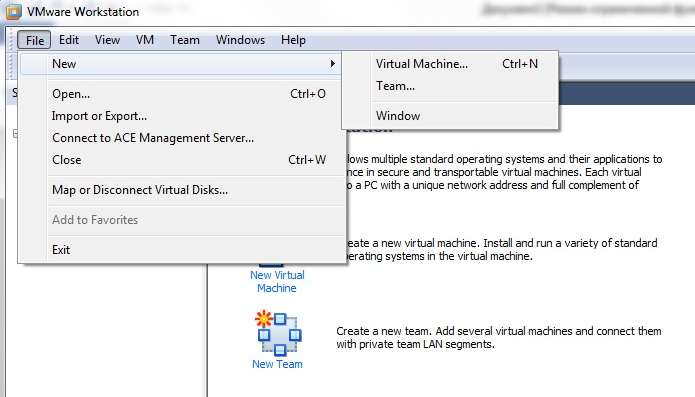Select Import or Export... entry
This screenshot has height=397, width=695.
[182, 116]
